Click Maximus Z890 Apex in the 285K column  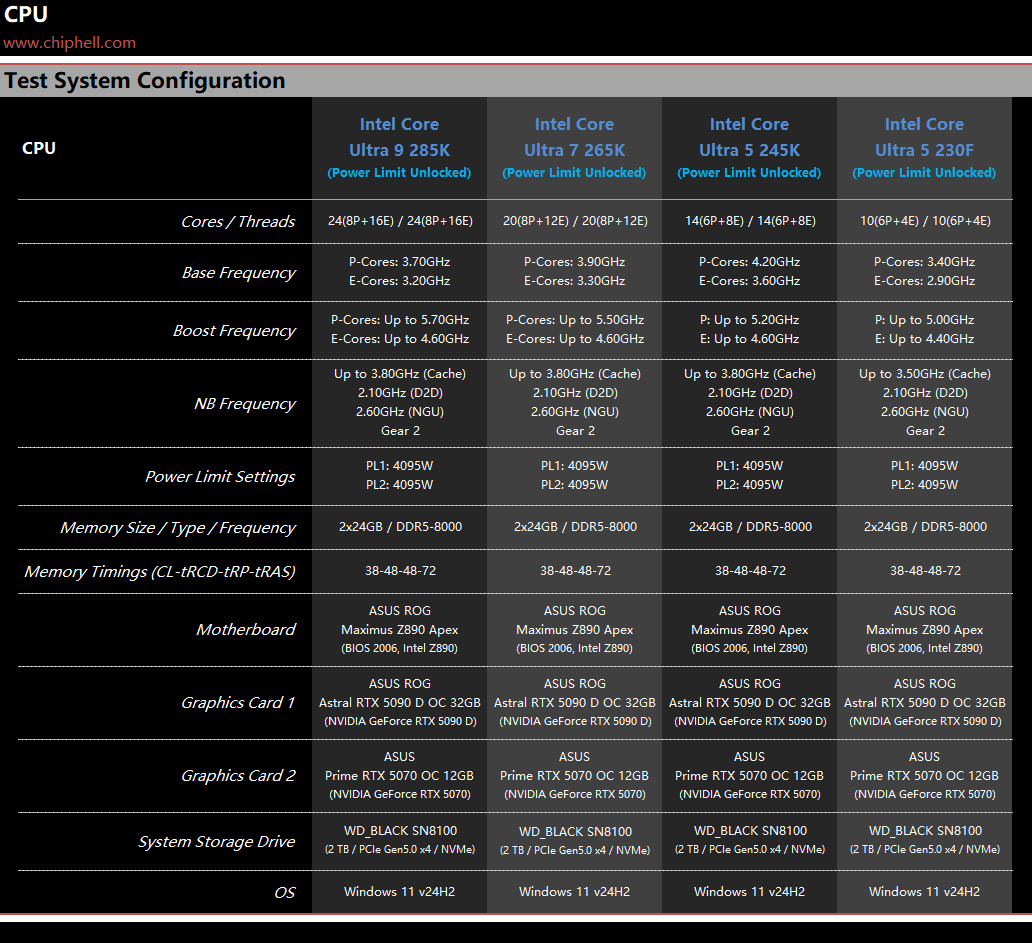click(400, 630)
